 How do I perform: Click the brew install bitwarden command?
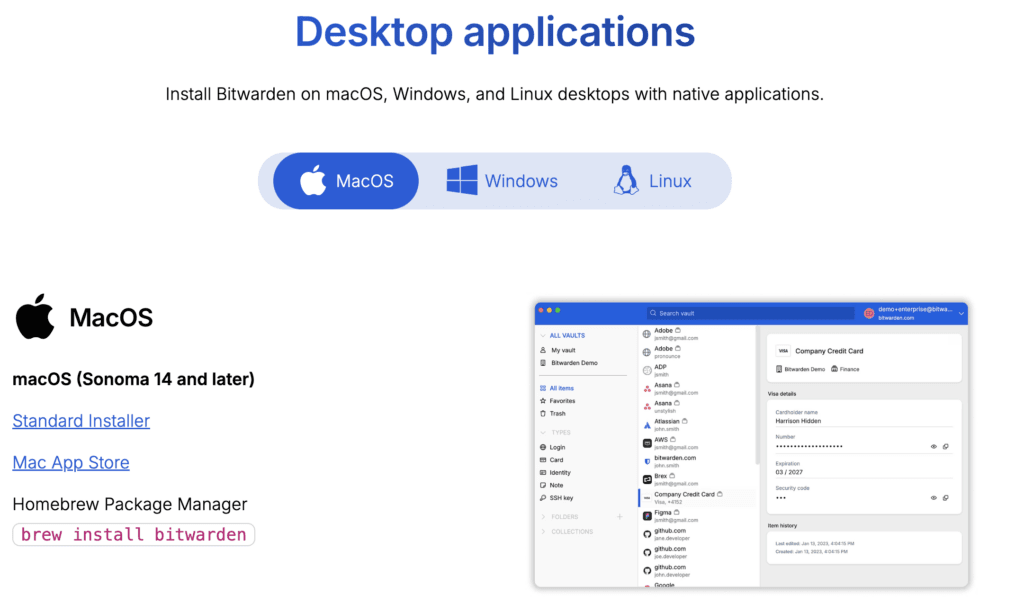pyautogui.click(x=133, y=535)
